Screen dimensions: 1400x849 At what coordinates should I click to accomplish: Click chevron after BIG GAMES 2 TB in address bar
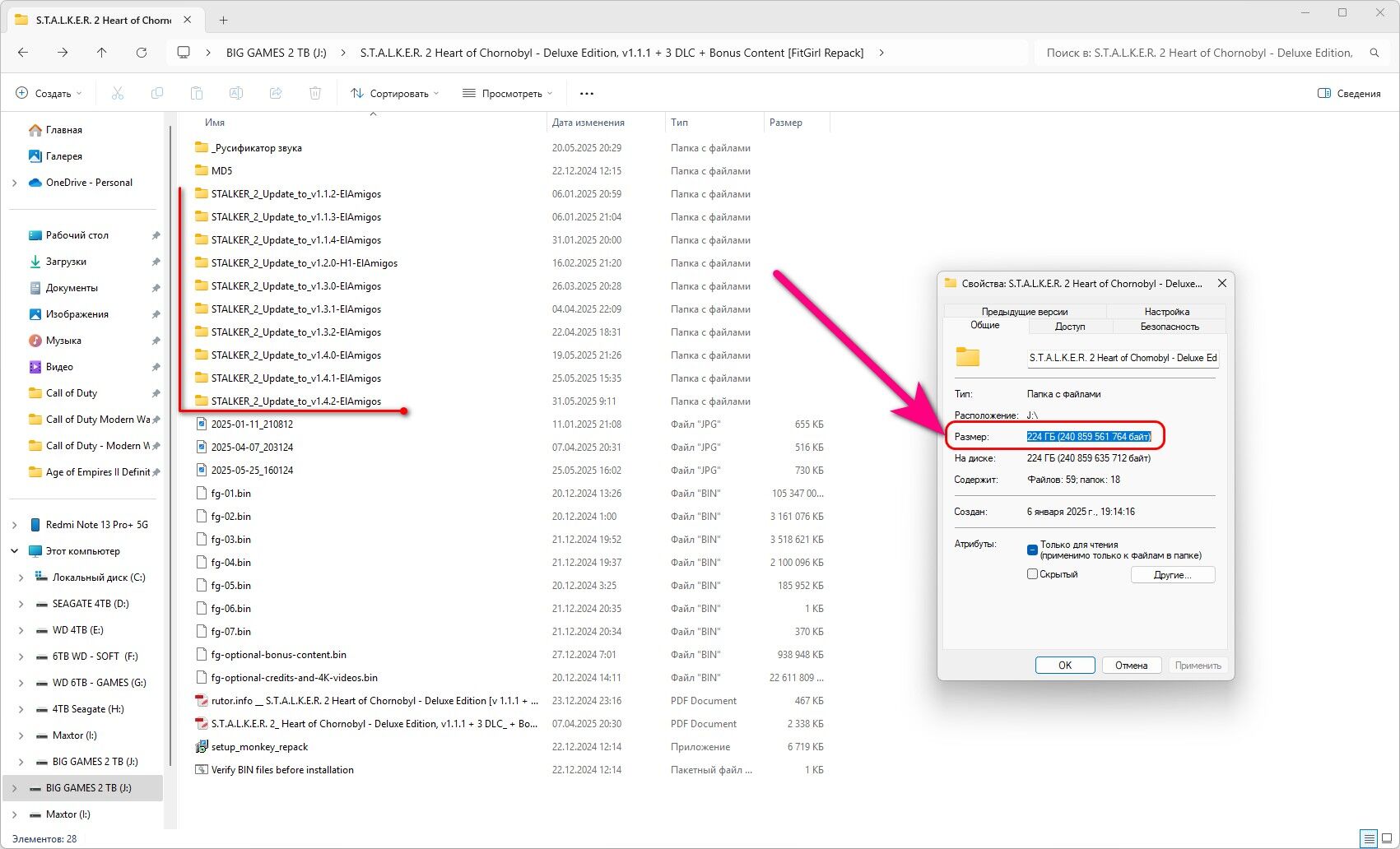(343, 53)
